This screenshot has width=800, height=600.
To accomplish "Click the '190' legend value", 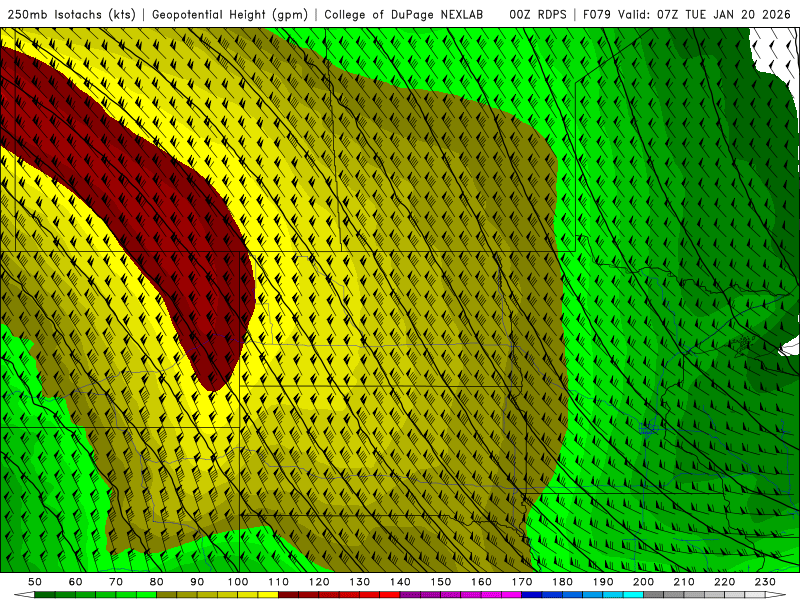I will (603, 582).
